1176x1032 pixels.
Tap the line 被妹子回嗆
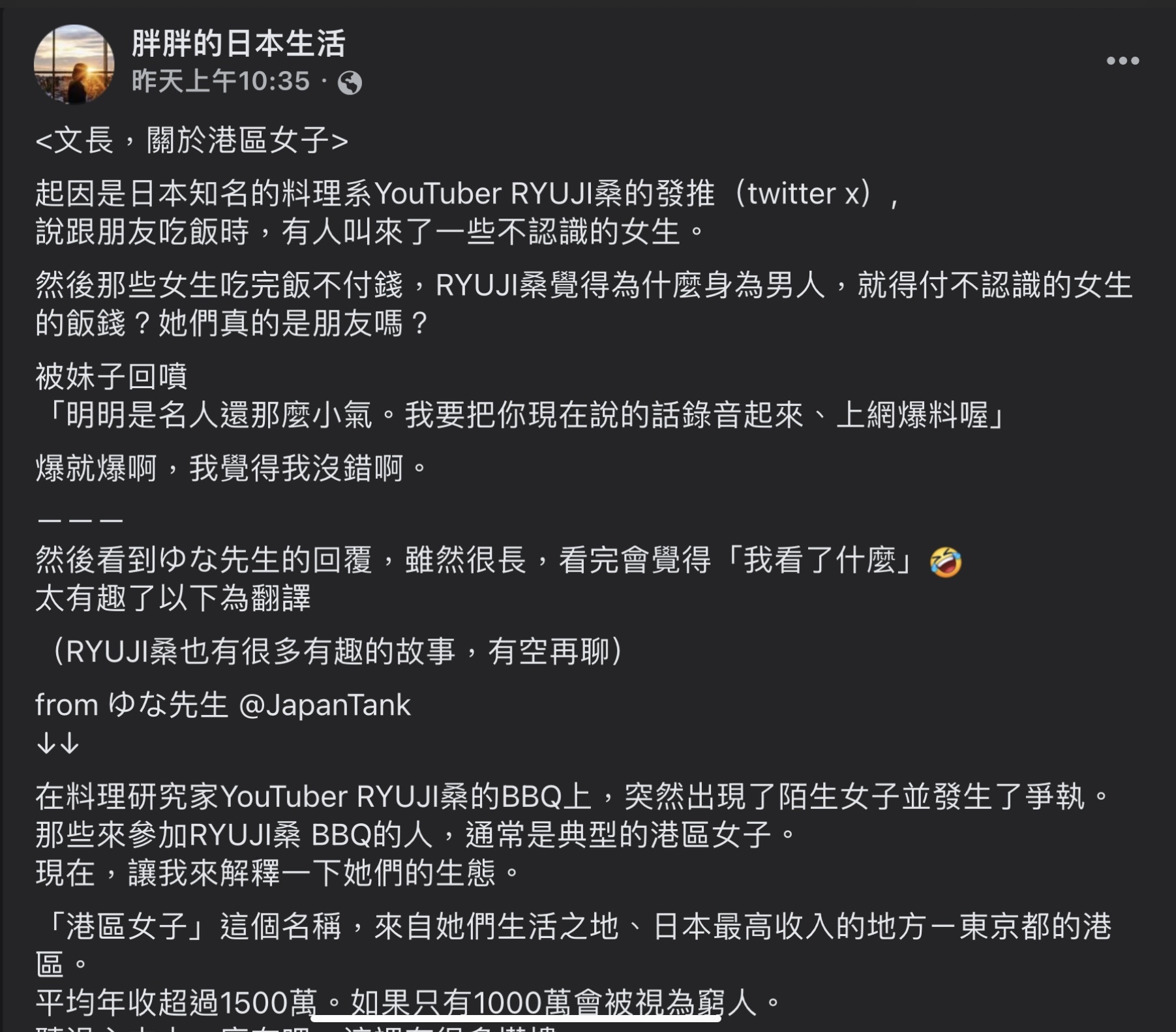click(x=112, y=376)
